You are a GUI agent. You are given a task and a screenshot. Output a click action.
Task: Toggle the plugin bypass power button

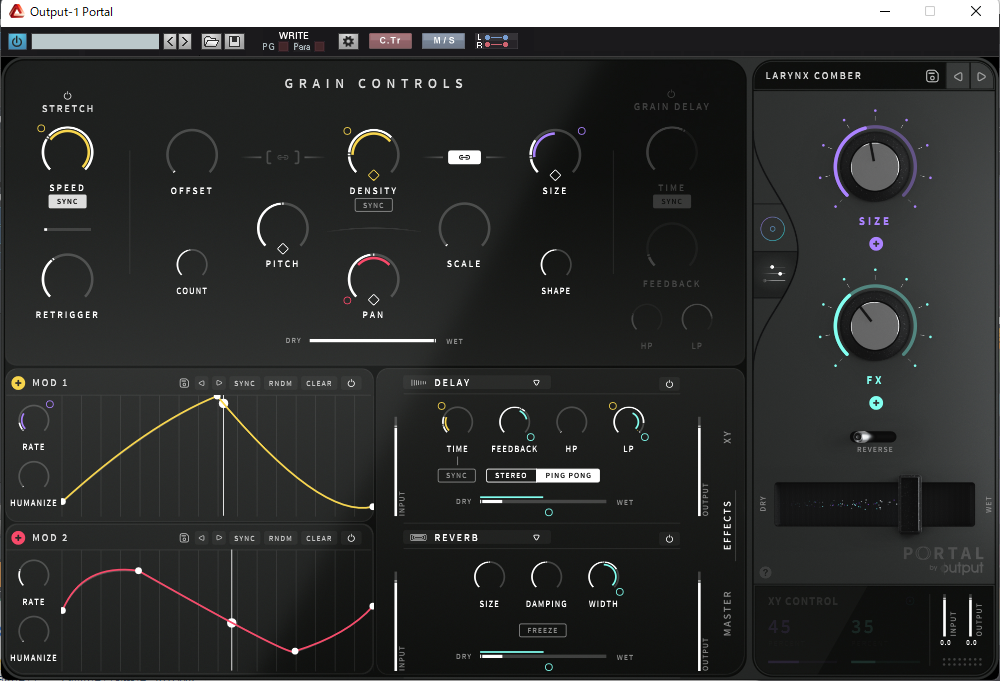17,41
